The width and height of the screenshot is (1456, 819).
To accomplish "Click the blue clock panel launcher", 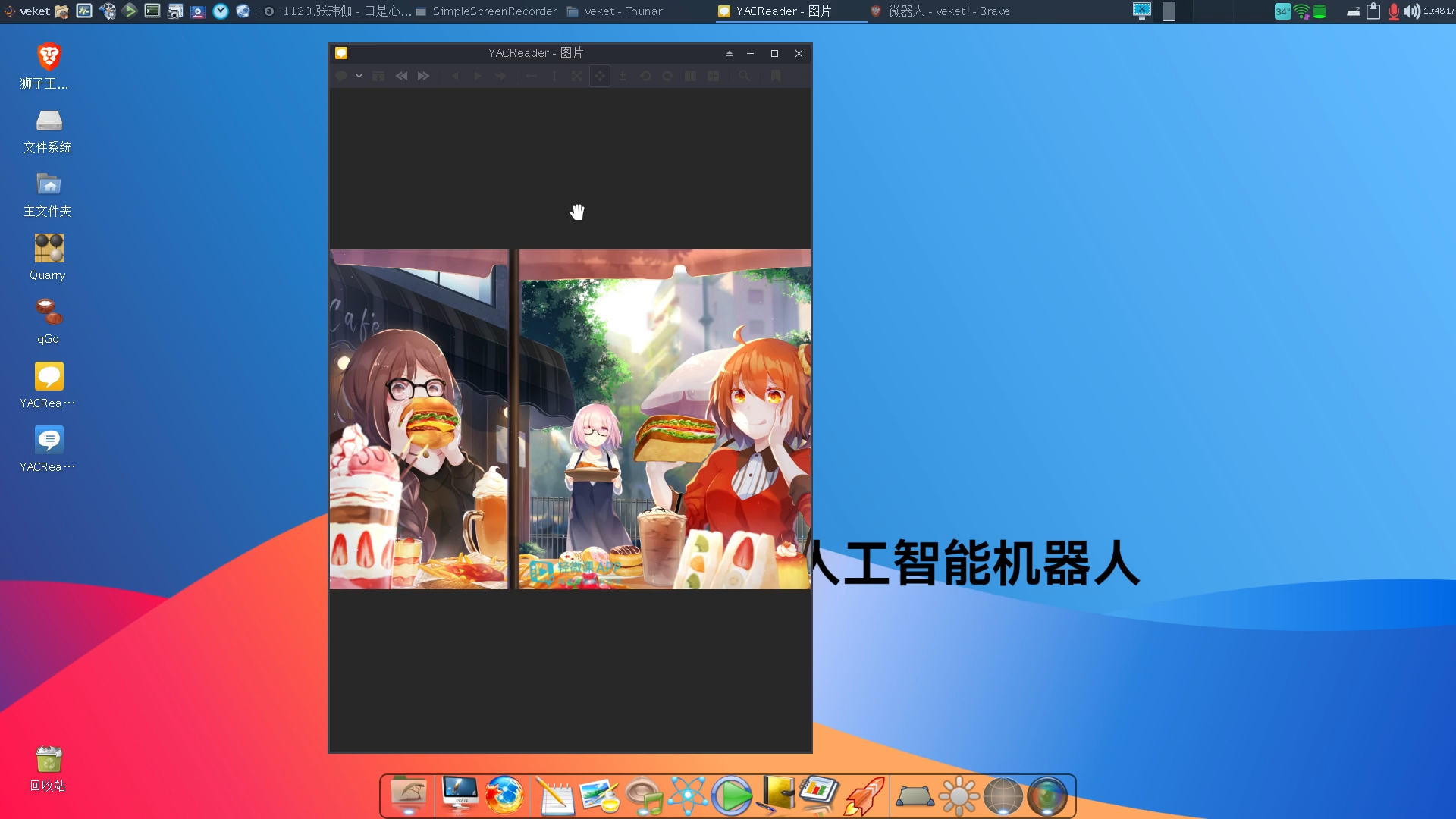I will (221, 11).
